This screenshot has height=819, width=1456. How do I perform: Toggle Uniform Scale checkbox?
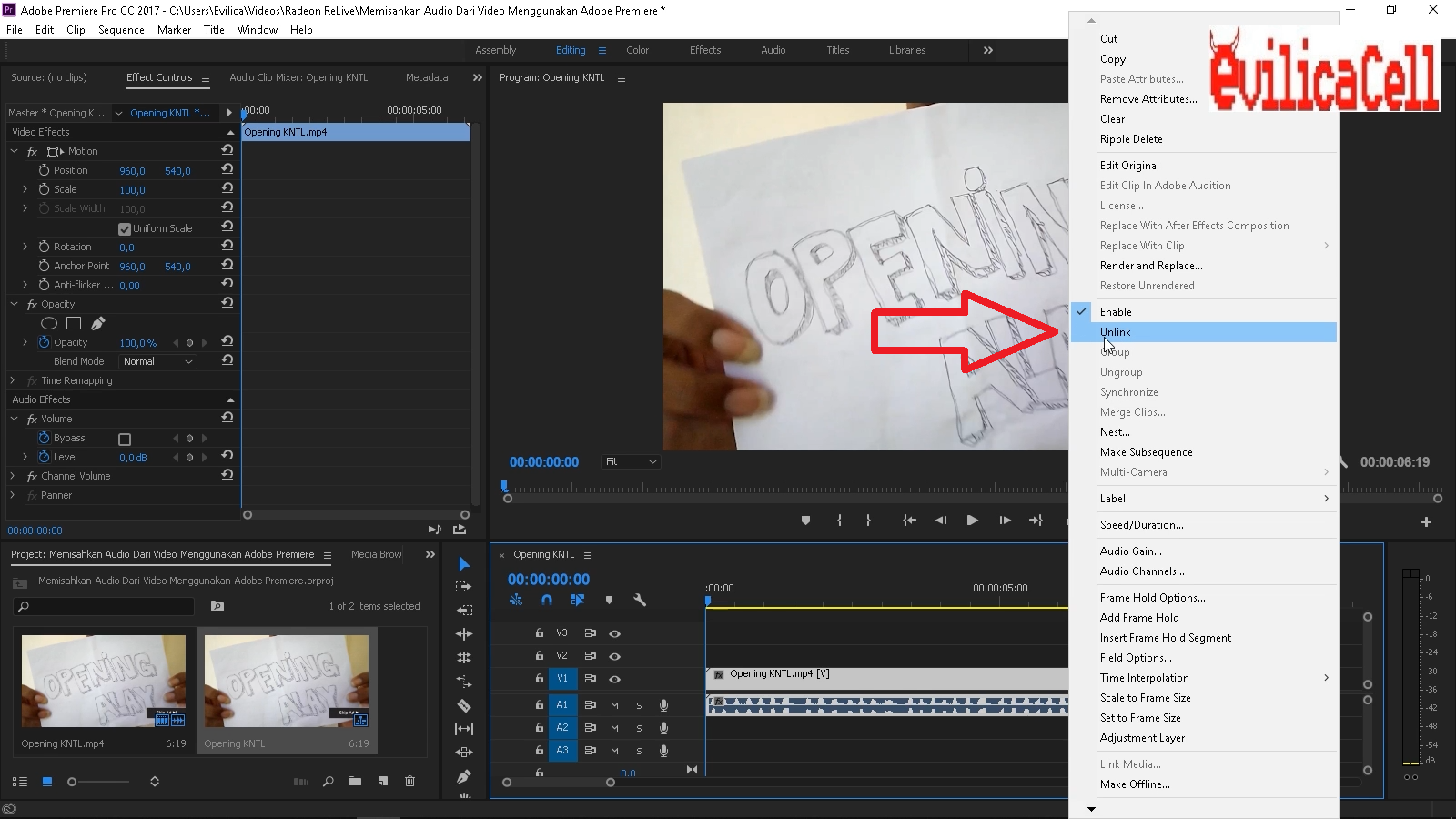[x=125, y=228]
